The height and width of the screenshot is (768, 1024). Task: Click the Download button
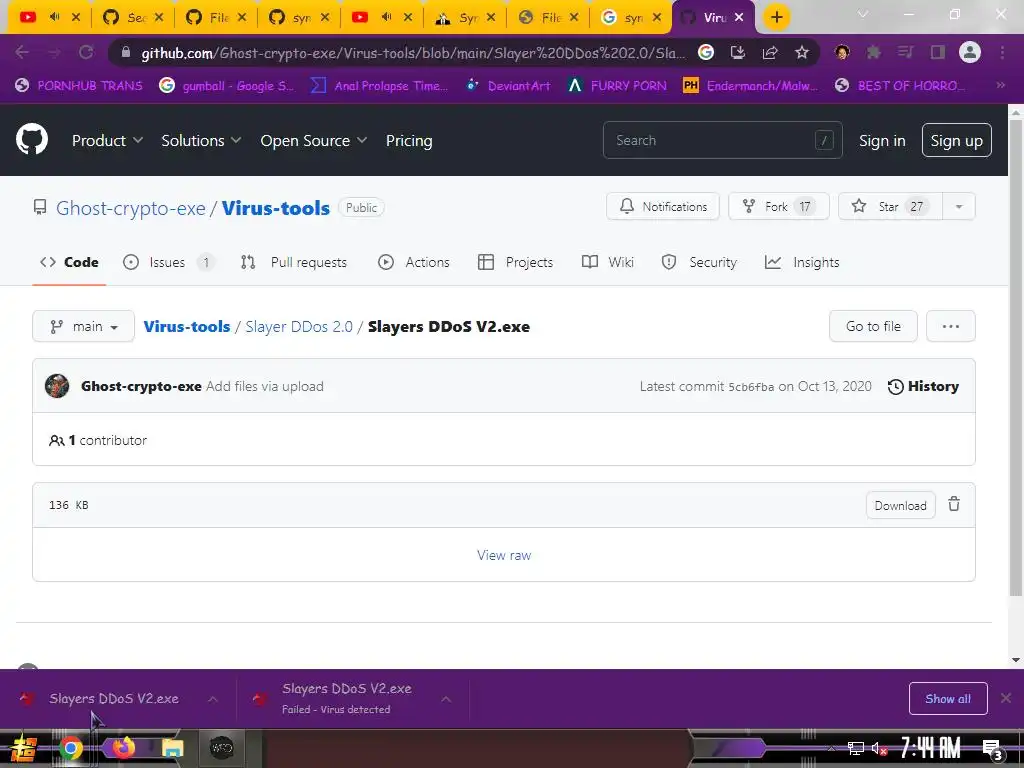(x=901, y=505)
